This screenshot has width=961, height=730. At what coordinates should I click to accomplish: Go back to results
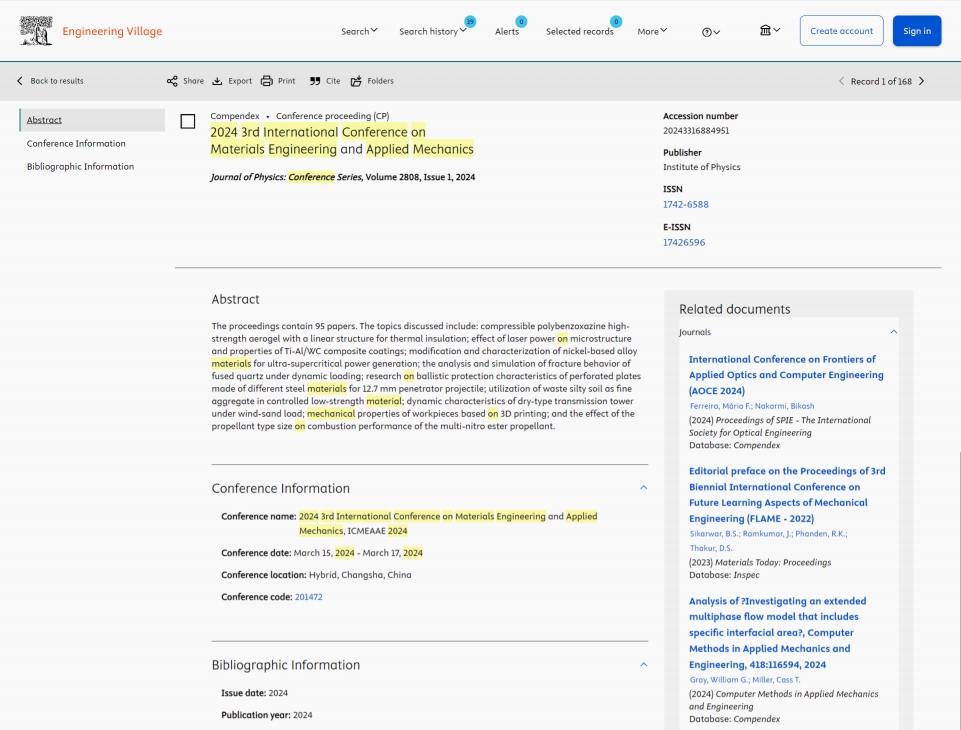[x=50, y=81]
